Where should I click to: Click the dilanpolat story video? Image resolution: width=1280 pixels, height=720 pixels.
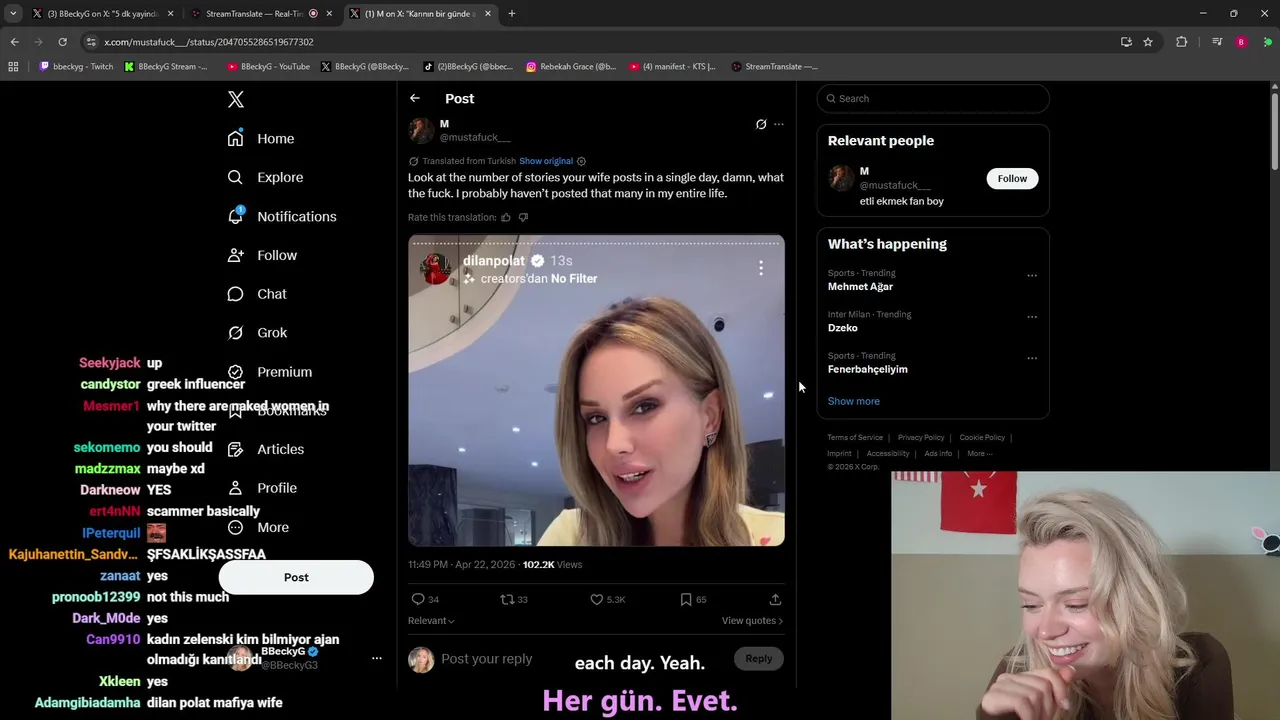[x=596, y=391]
